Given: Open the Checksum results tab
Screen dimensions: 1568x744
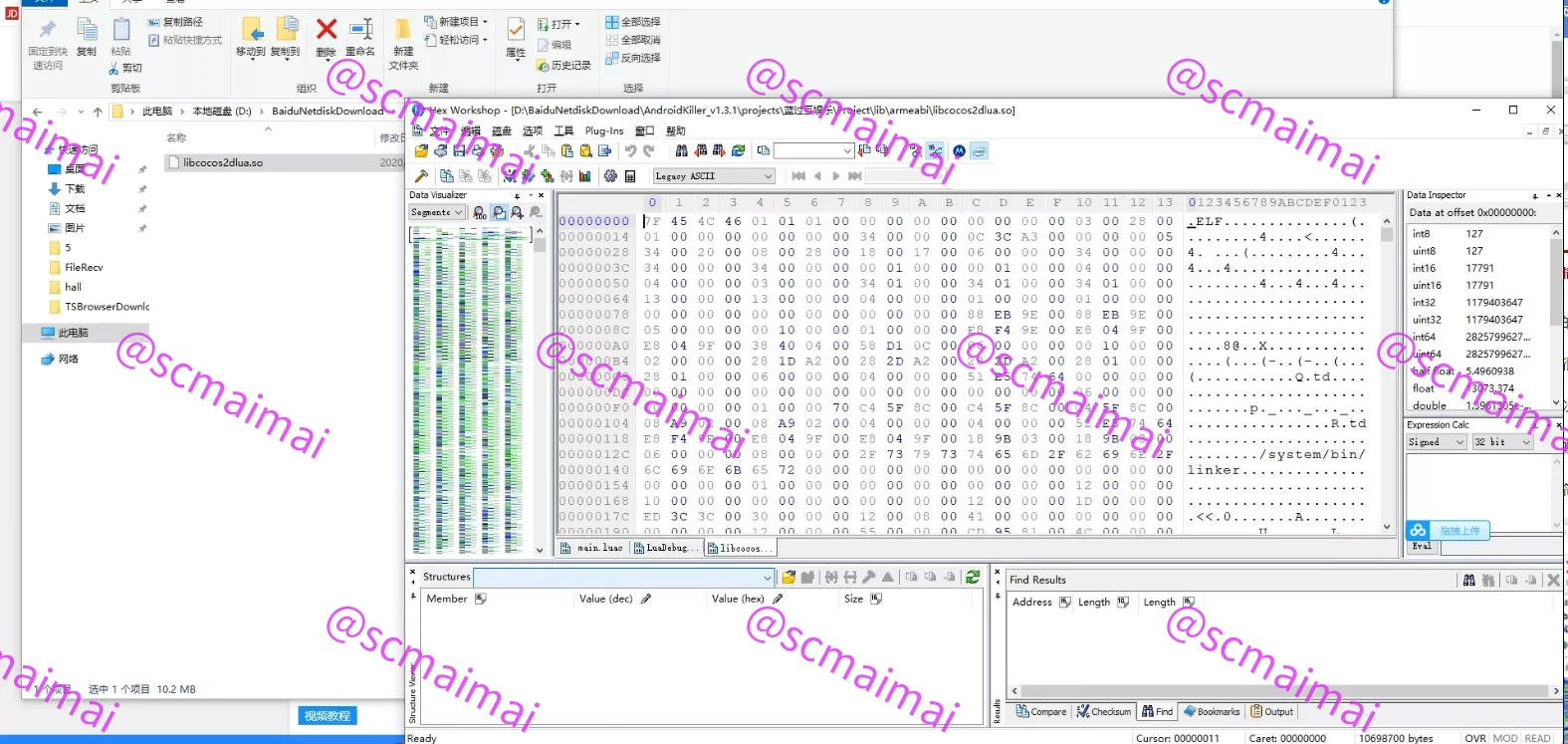Looking at the screenshot, I should pos(1104,712).
